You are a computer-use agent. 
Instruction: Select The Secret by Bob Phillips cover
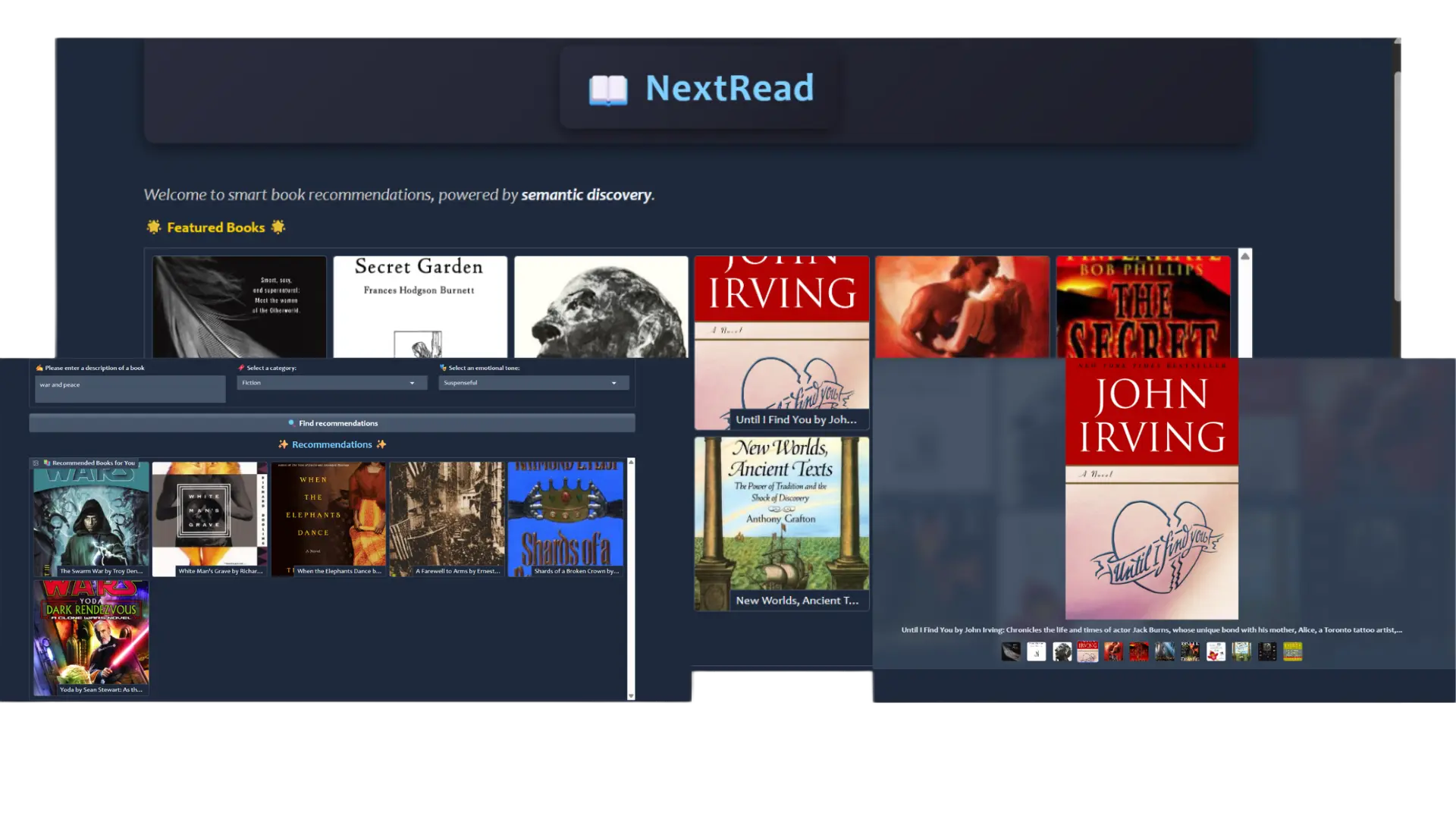(1144, 306)
